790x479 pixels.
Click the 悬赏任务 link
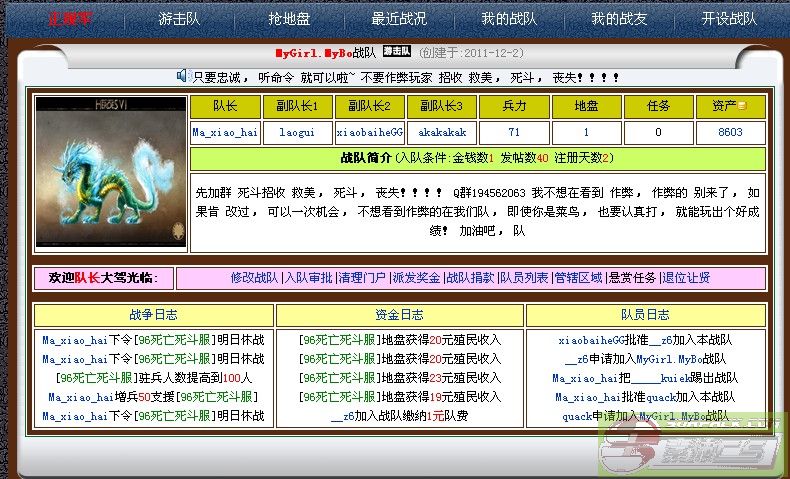pos(632,278)
